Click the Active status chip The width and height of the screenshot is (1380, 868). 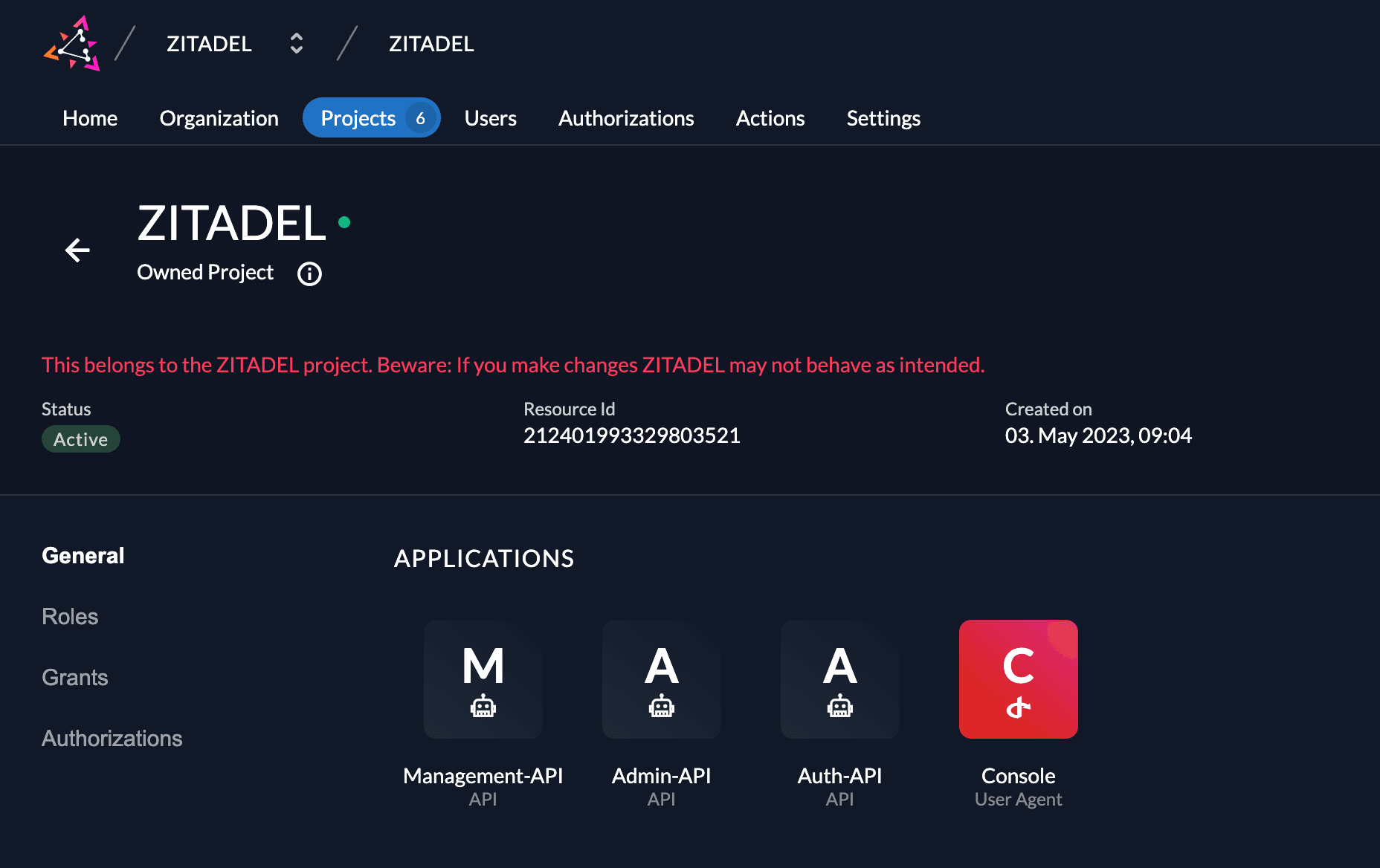tap(80, 438)
